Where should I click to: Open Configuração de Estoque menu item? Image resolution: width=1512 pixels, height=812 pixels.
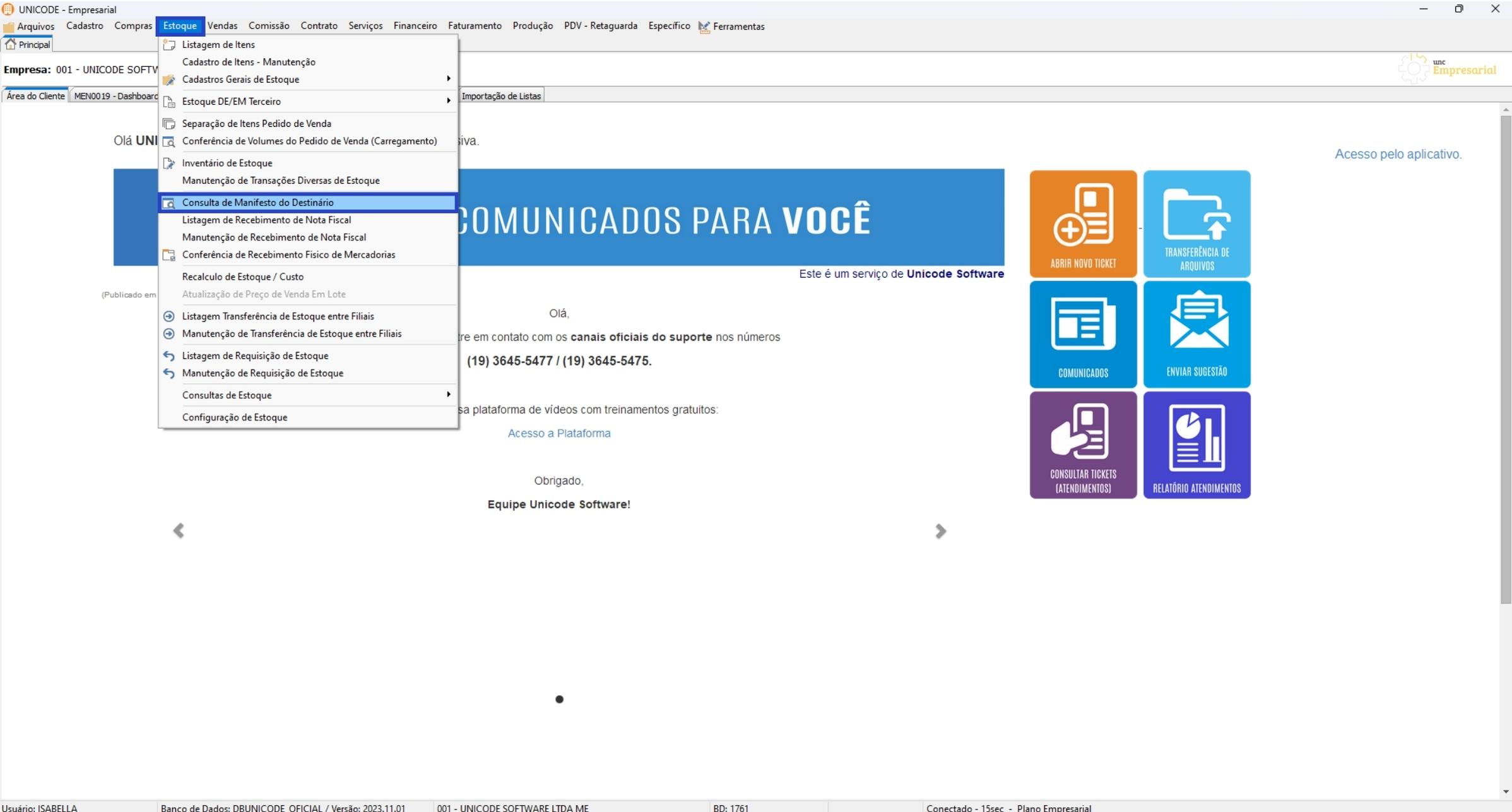235,417
